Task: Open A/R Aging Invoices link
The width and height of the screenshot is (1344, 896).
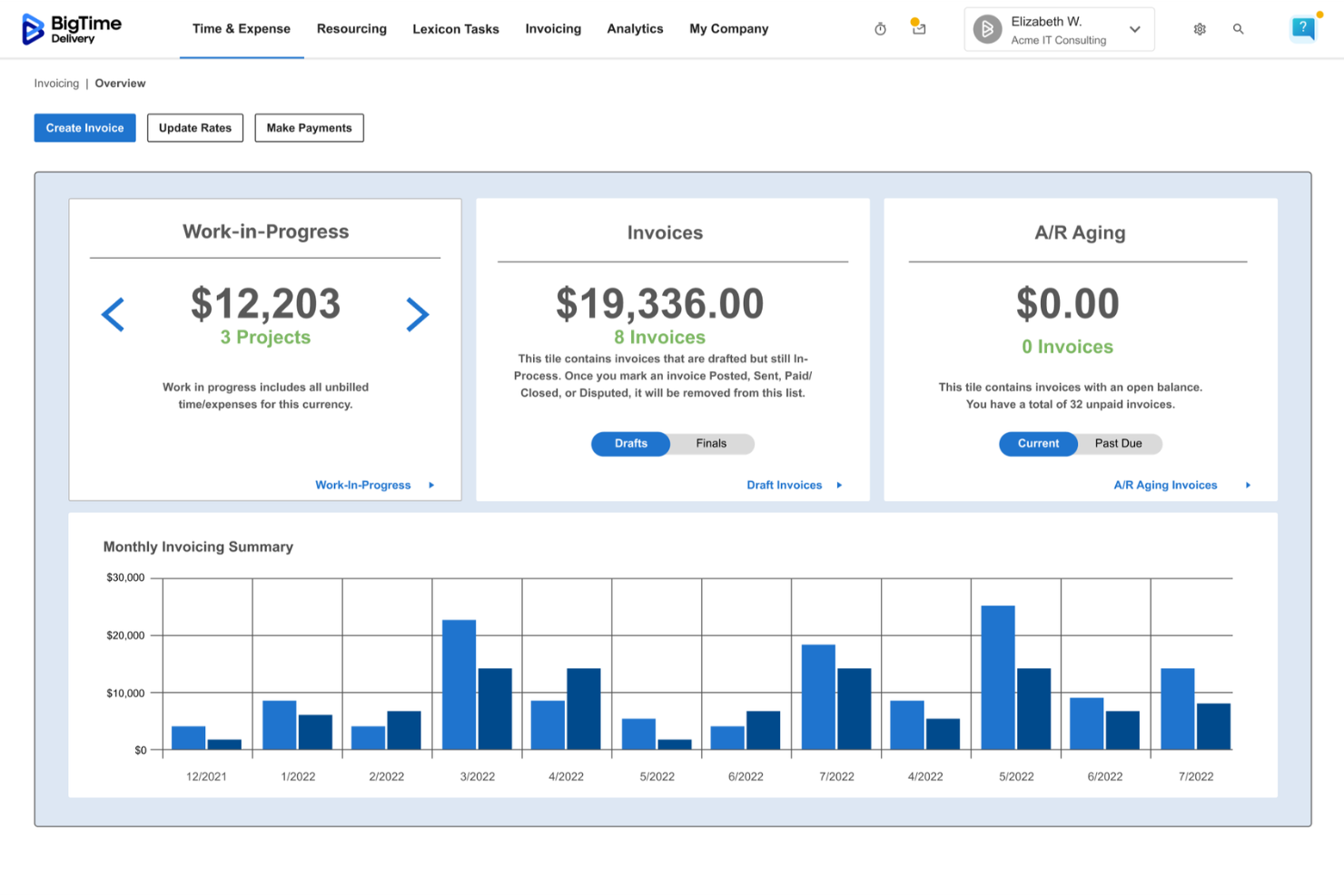Action: pyautogui.click(x=1165, y=485)
